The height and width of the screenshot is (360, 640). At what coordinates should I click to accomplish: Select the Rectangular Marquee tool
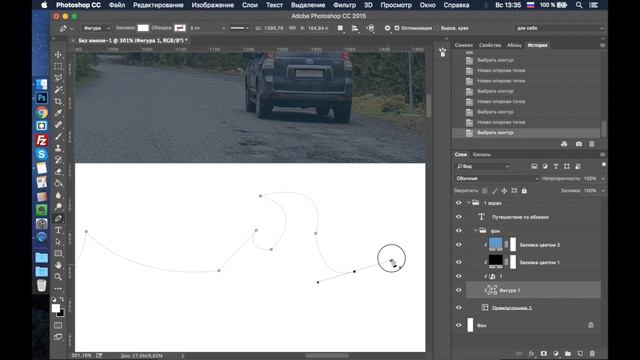pyautogui.click(x=58, y=66)
